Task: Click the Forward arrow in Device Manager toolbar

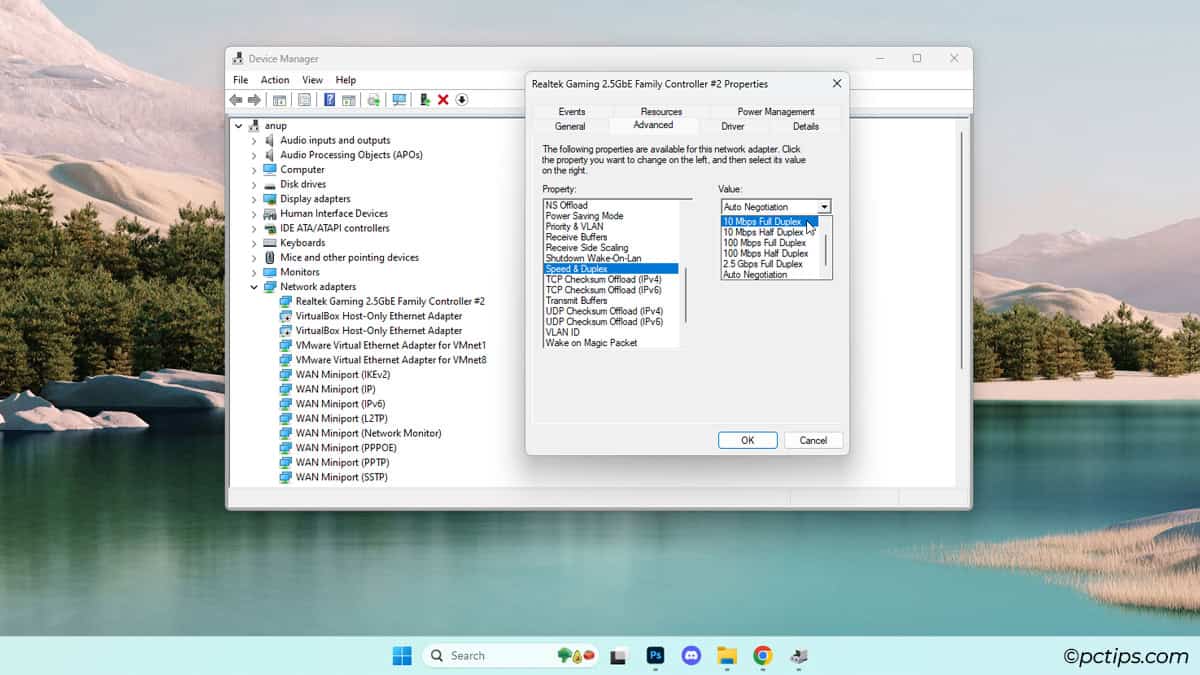Action: coord(254,100)
